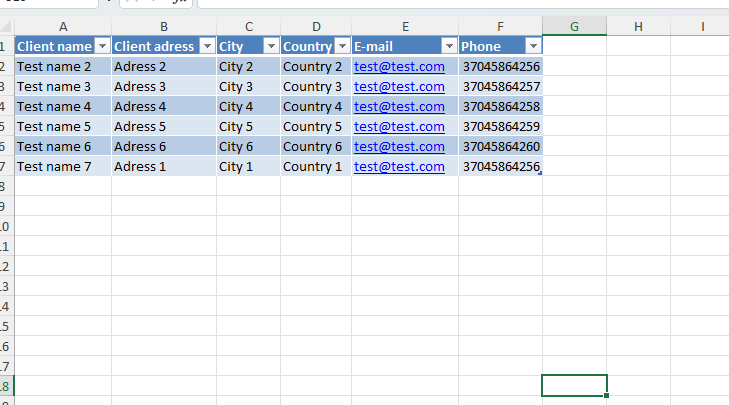Select cell City 2

coord(249,66)
